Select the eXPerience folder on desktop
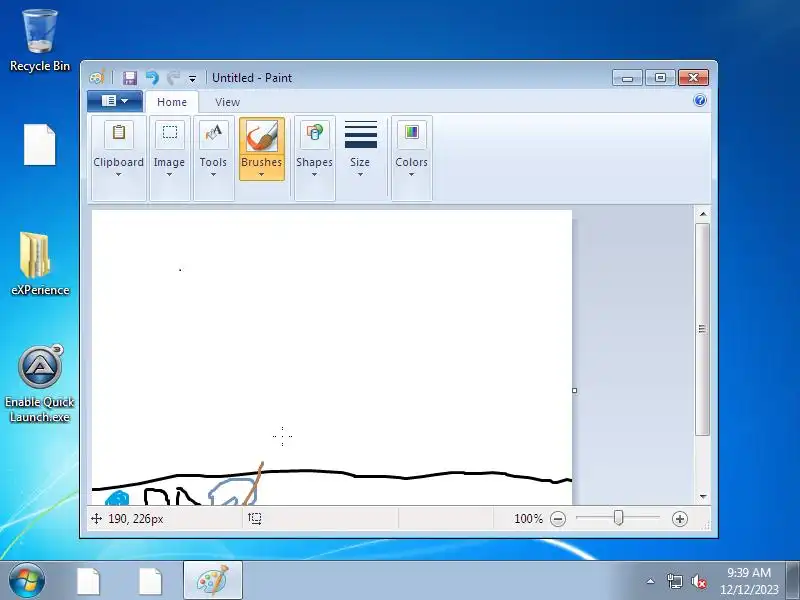The image size is (800, 600). pos(40,264)
